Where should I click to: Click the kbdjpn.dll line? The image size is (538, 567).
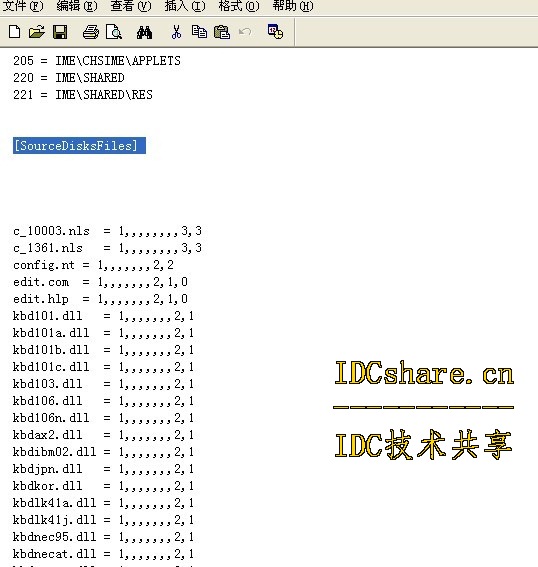103,469
